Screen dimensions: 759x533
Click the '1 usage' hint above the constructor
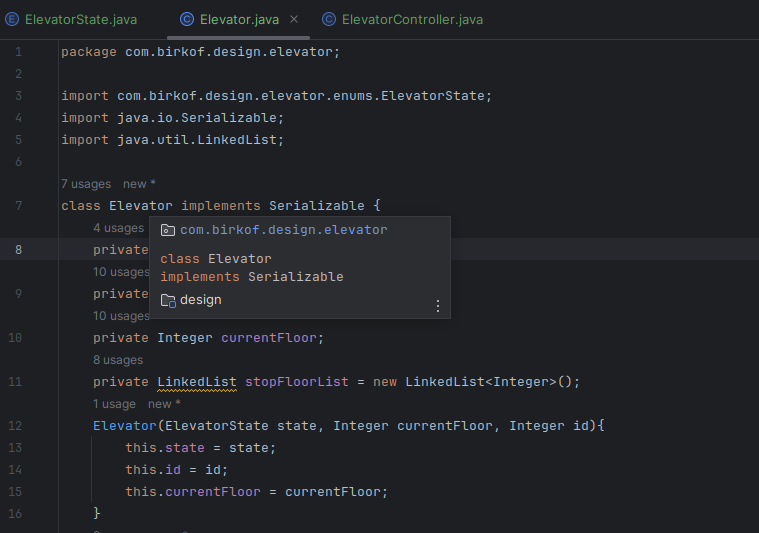click(x=114, y=404)
